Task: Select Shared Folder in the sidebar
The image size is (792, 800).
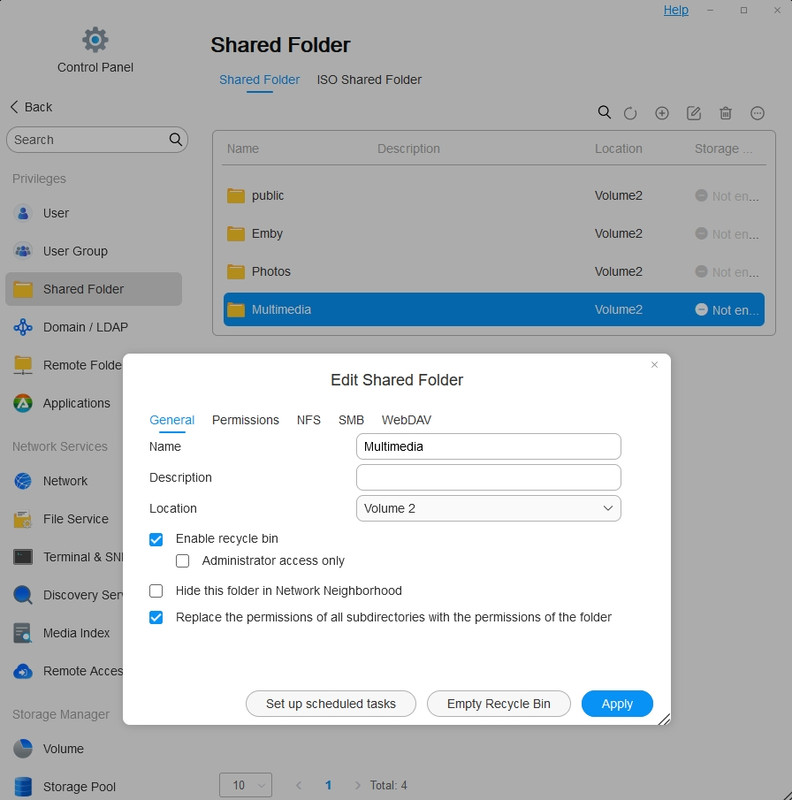Action: tap(93, 289)
